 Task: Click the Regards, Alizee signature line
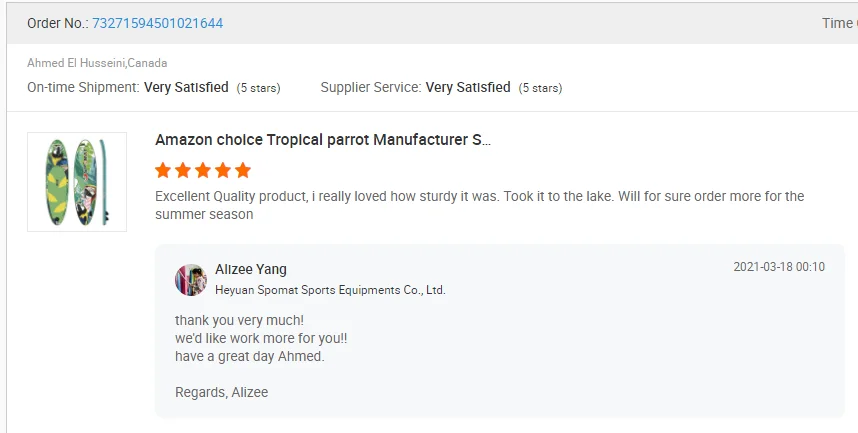click(x=221, y=392)
